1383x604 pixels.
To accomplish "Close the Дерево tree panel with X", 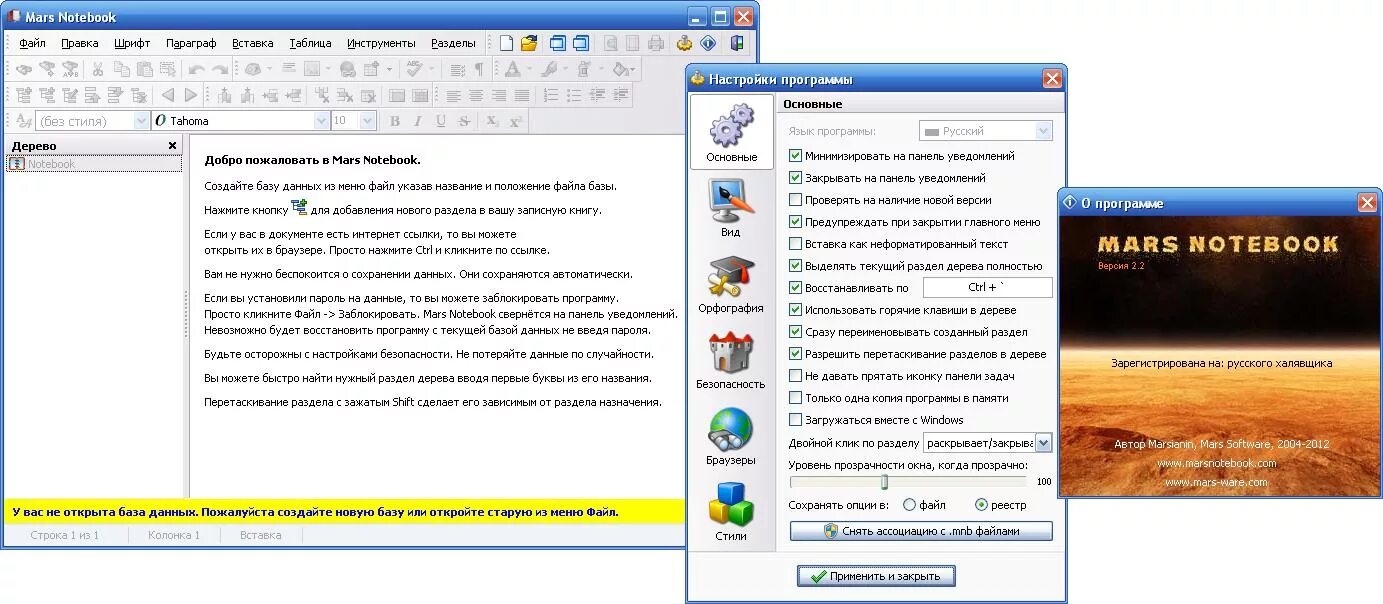I will (x=172, y=145).
